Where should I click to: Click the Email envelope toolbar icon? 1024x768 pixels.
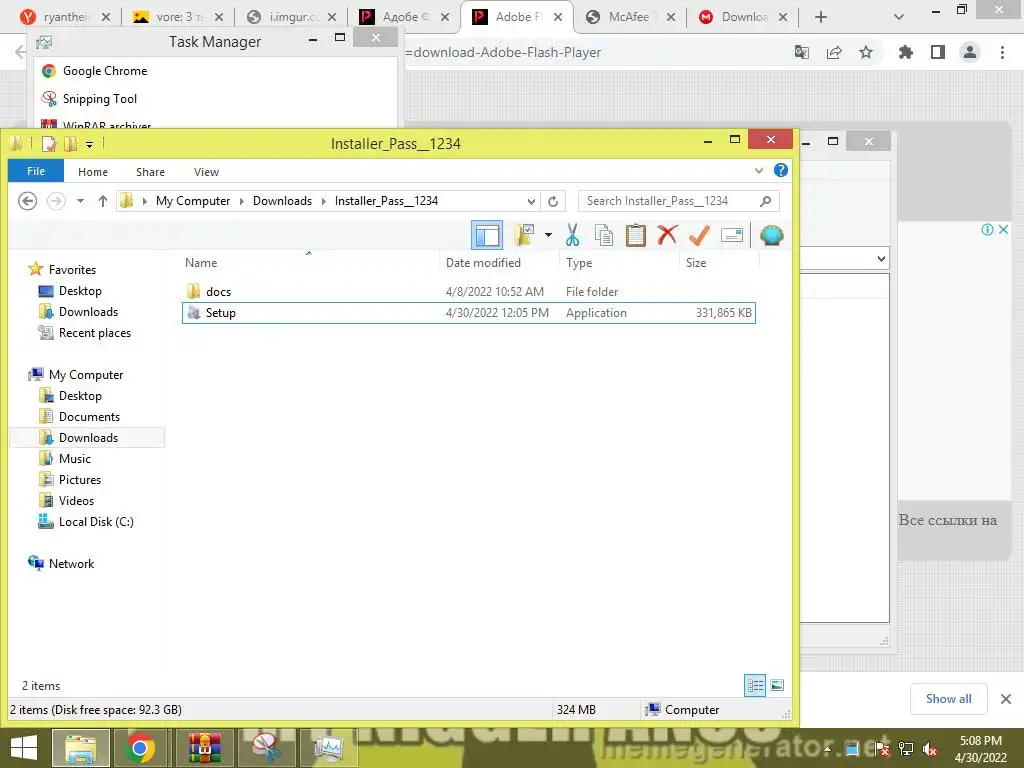[731, 235]
